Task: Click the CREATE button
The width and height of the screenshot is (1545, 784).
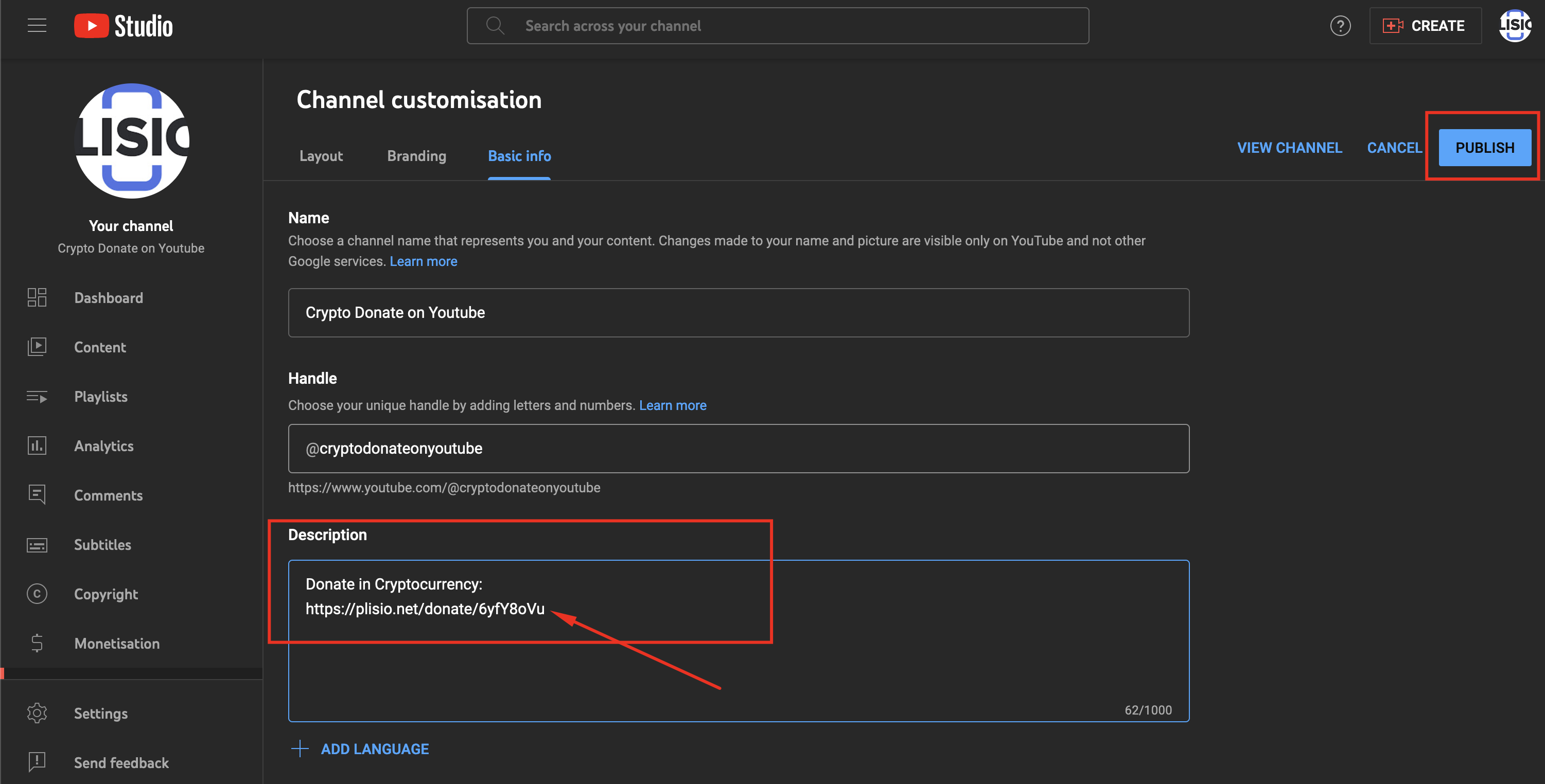Action: (1425, 26)
